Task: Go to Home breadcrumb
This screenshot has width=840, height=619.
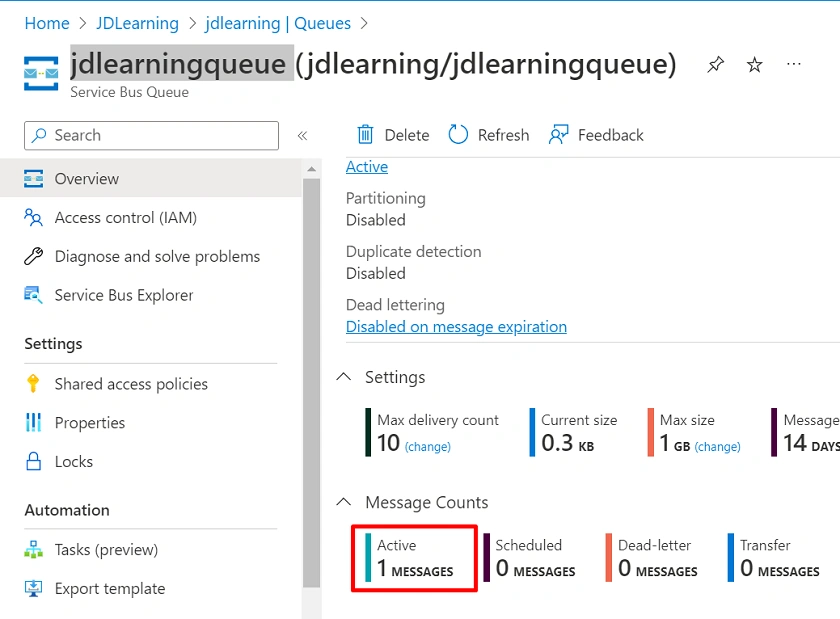Action: 47,24
